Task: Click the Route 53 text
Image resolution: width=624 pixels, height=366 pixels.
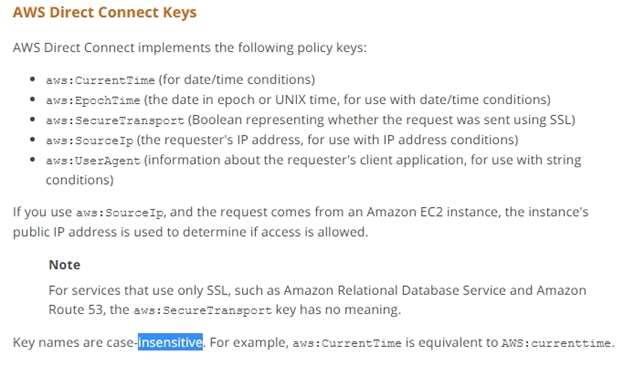Action: point(75,310)
